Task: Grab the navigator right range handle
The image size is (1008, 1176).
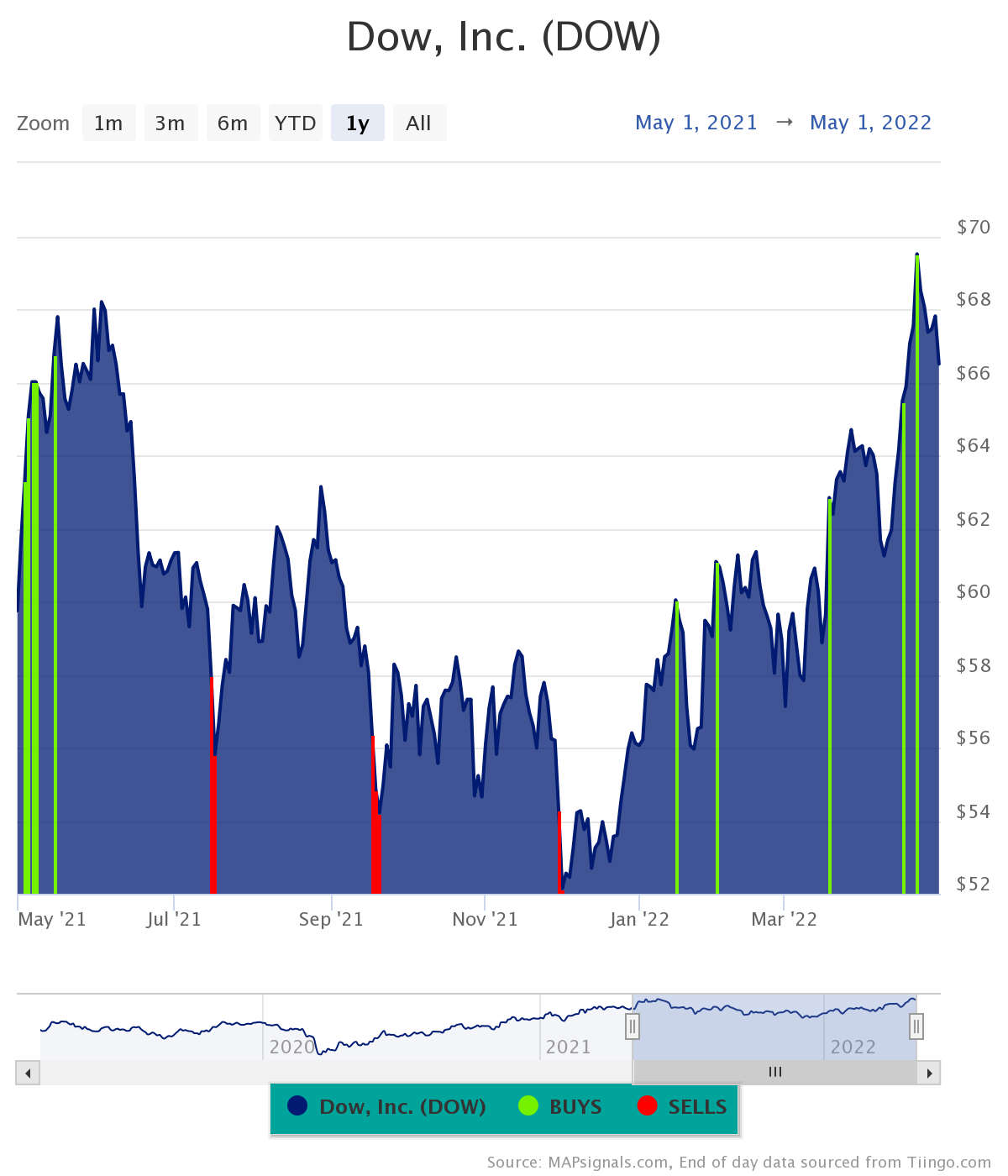Action: coord(916,1026)
